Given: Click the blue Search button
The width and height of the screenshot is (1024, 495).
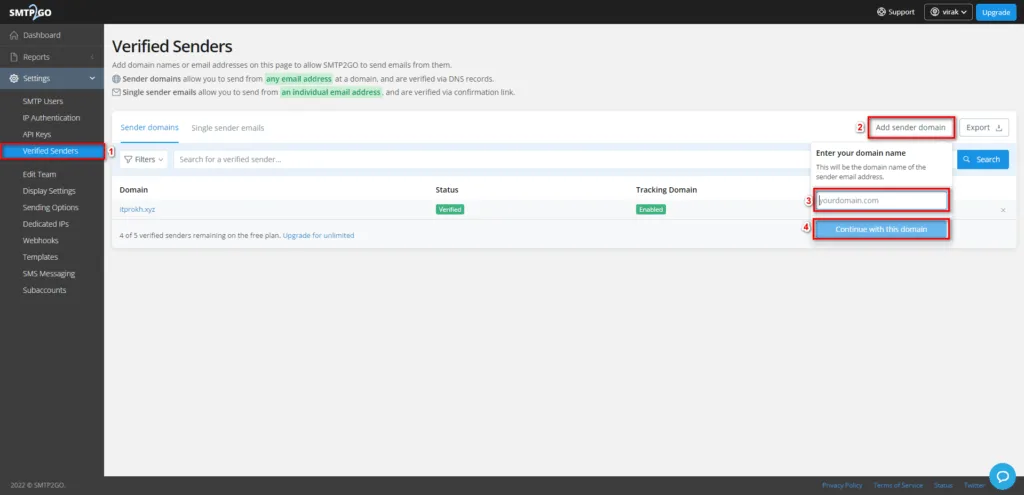Looking at the screenshot, I should coord(982,159).
